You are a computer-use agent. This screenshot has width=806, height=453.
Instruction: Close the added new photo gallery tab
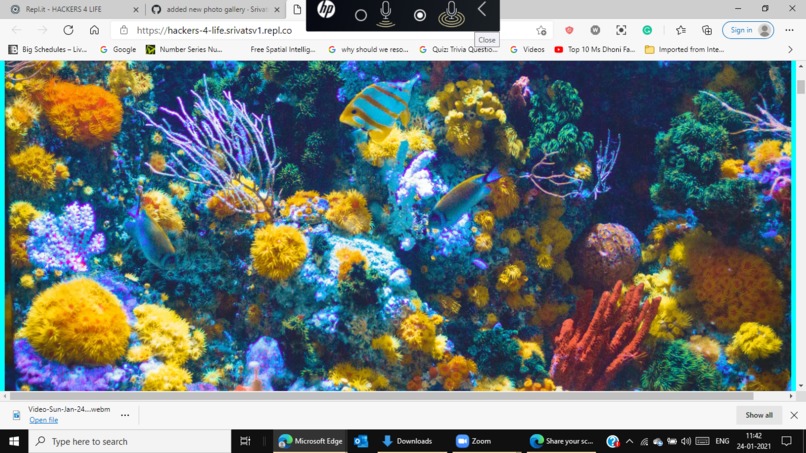[277, 9]
